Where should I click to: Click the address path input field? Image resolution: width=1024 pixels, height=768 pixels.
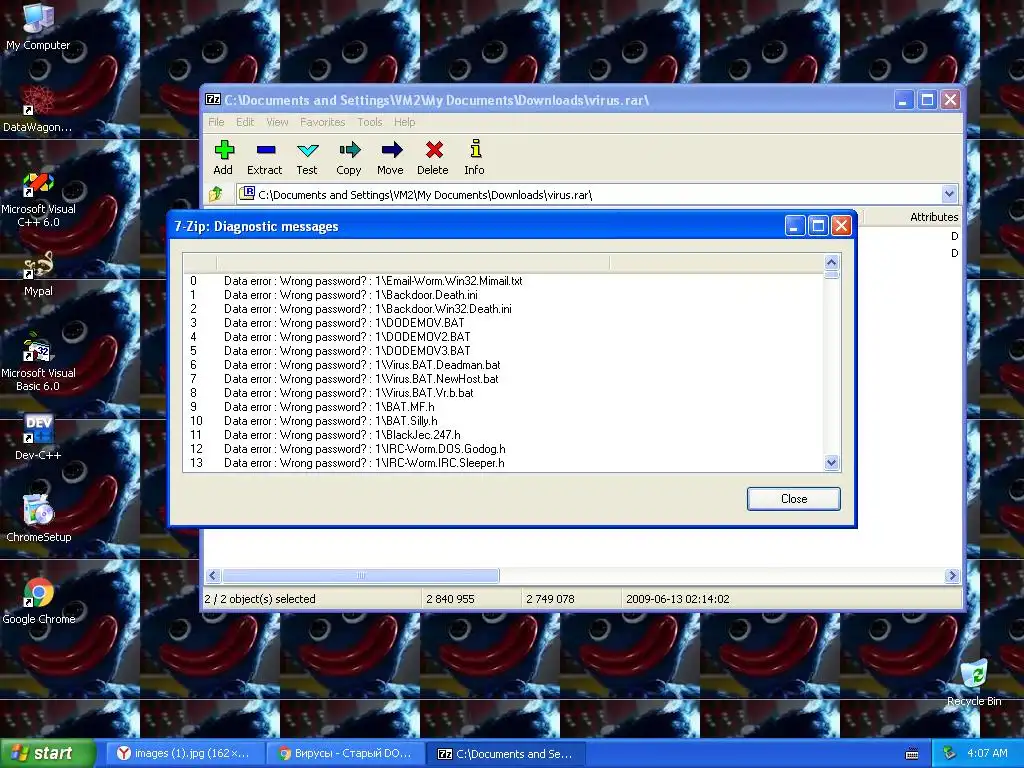590,195
